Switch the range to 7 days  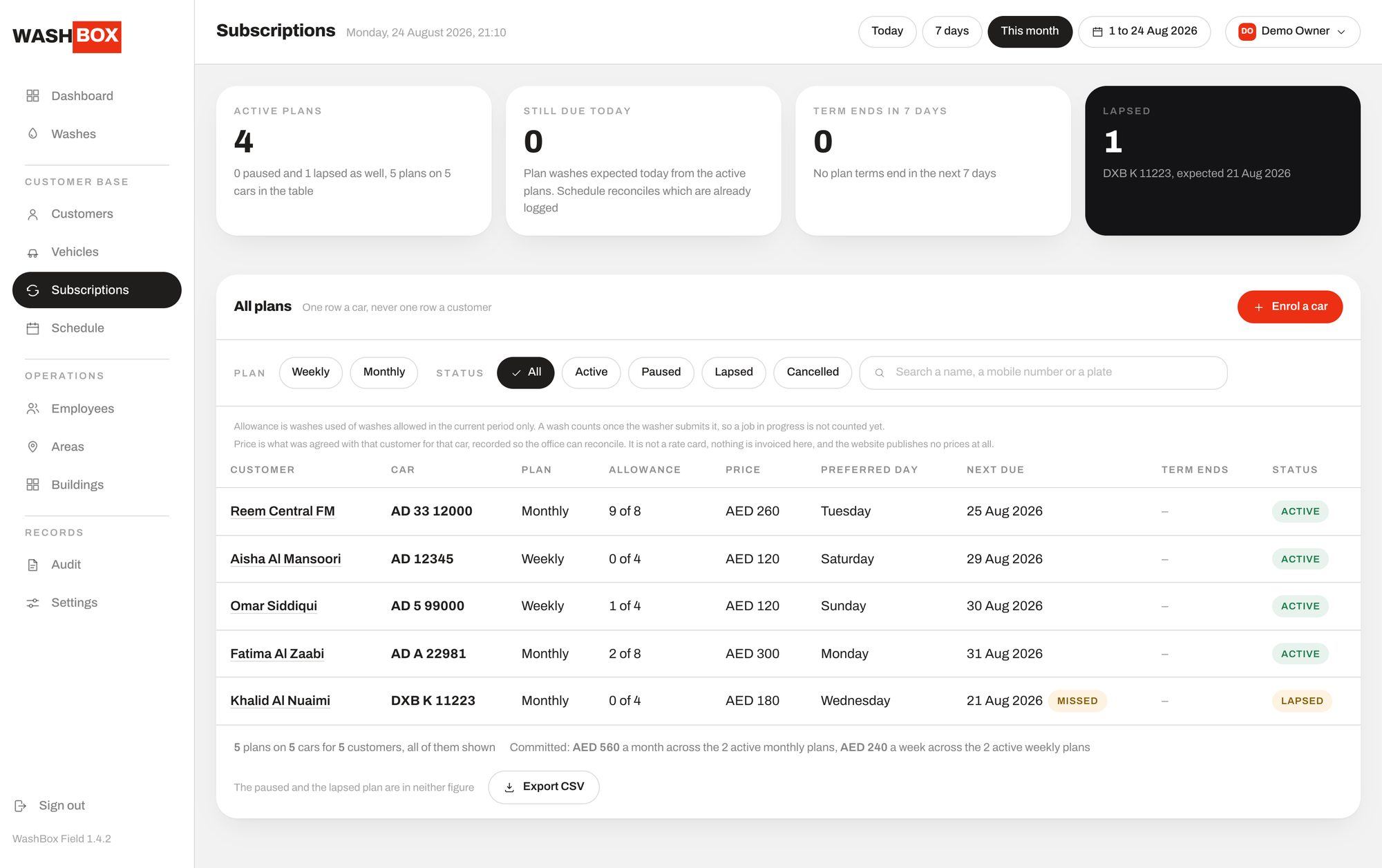point(952,32)
